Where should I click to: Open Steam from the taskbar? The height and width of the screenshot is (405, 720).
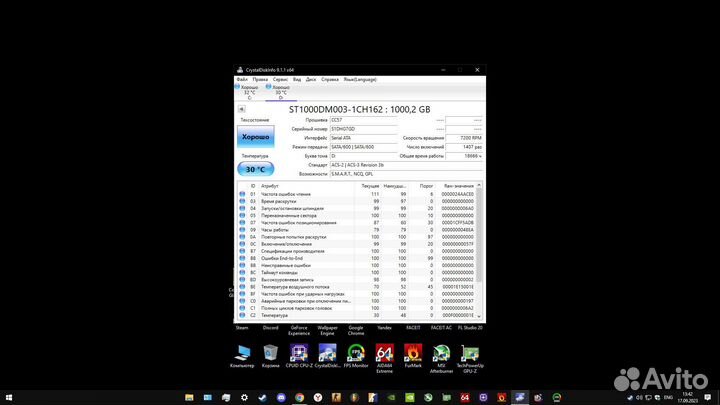263,398
